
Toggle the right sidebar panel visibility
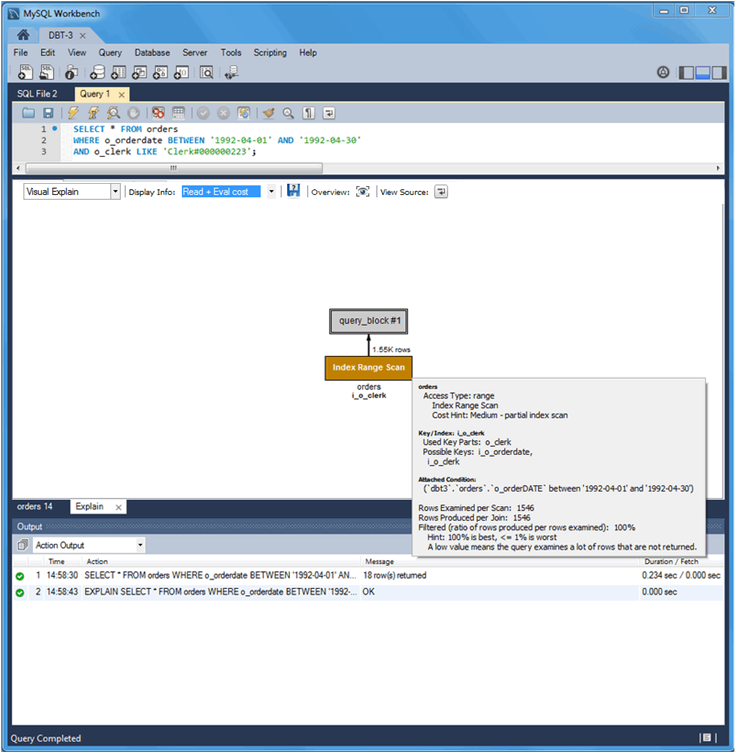pos(719,73)
